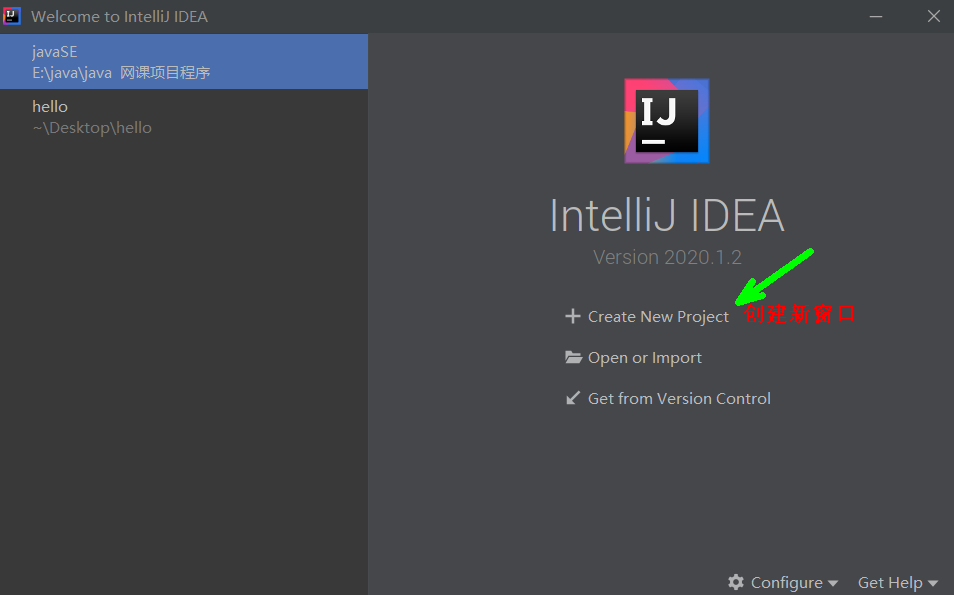
Task: Click the arrow icon beside Get from Version Control
Action: pos(573,398)
